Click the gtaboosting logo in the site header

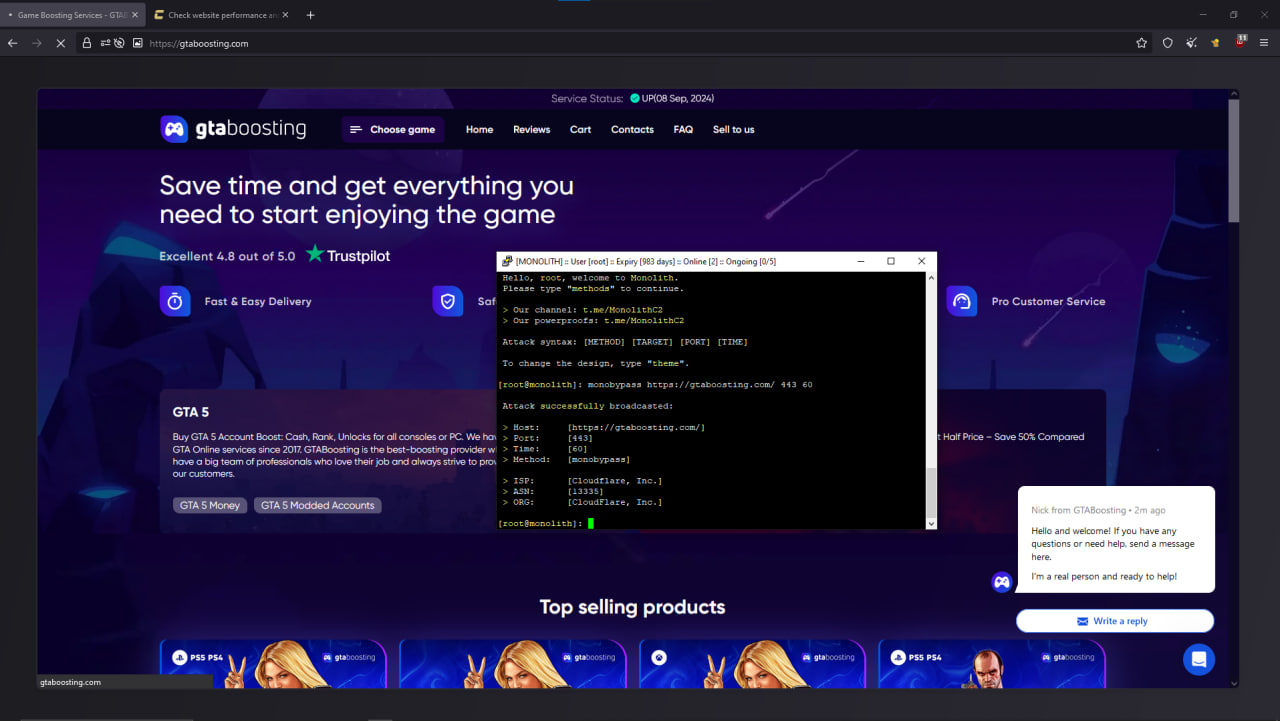[x=233, y=129]
